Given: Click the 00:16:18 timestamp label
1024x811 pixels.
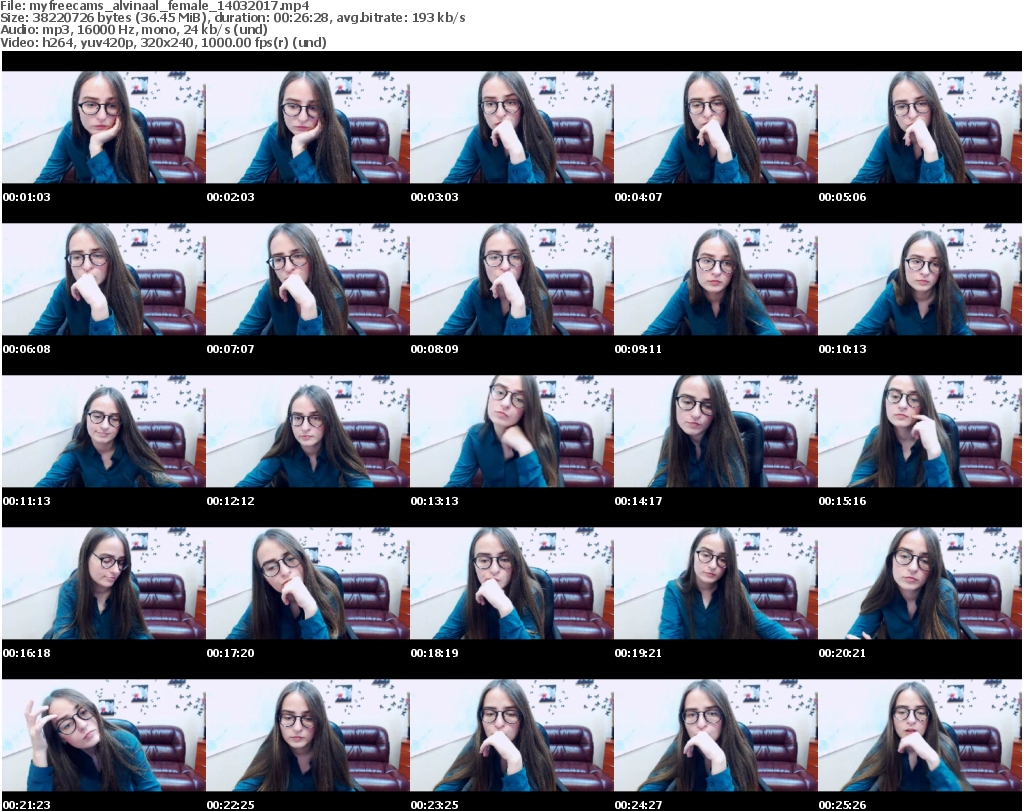Looking at the screenshot, I should point(27,652).
